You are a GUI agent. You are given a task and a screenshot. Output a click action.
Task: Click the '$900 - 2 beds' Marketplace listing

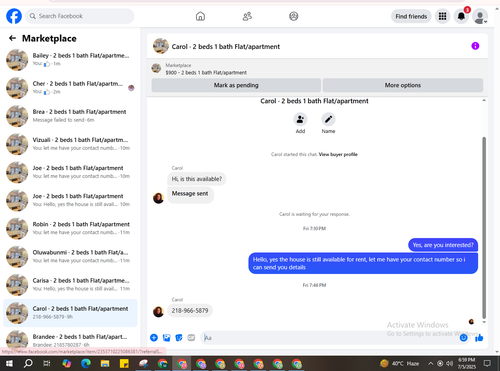[206, 72]
